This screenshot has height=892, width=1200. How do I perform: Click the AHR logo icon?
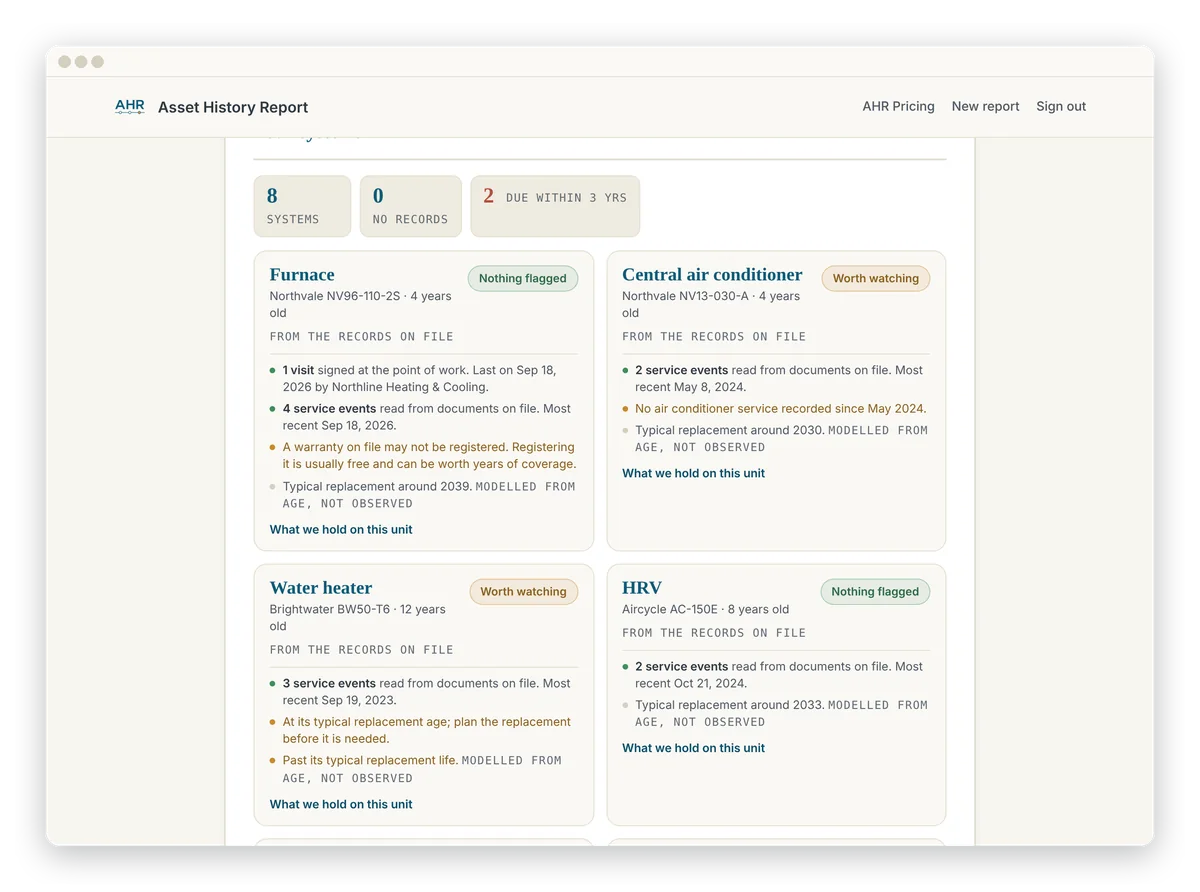[130, 106]
